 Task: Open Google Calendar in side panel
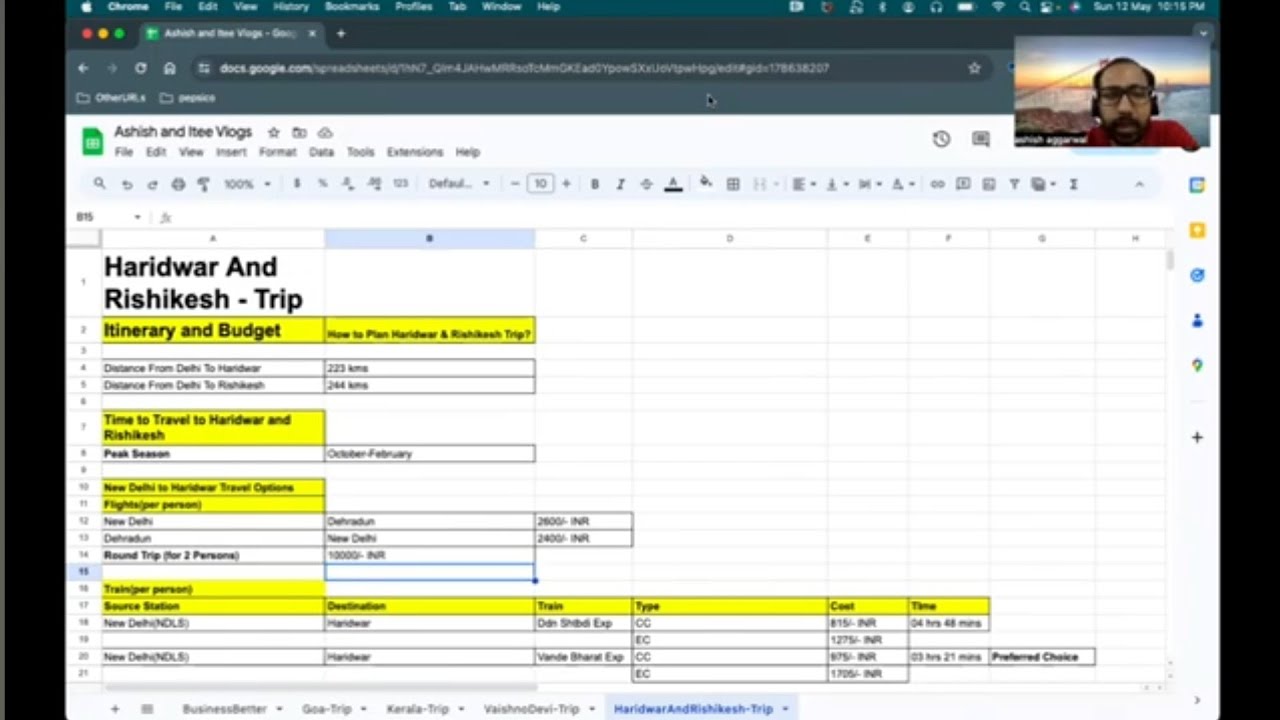click(x=1197, y=185)
